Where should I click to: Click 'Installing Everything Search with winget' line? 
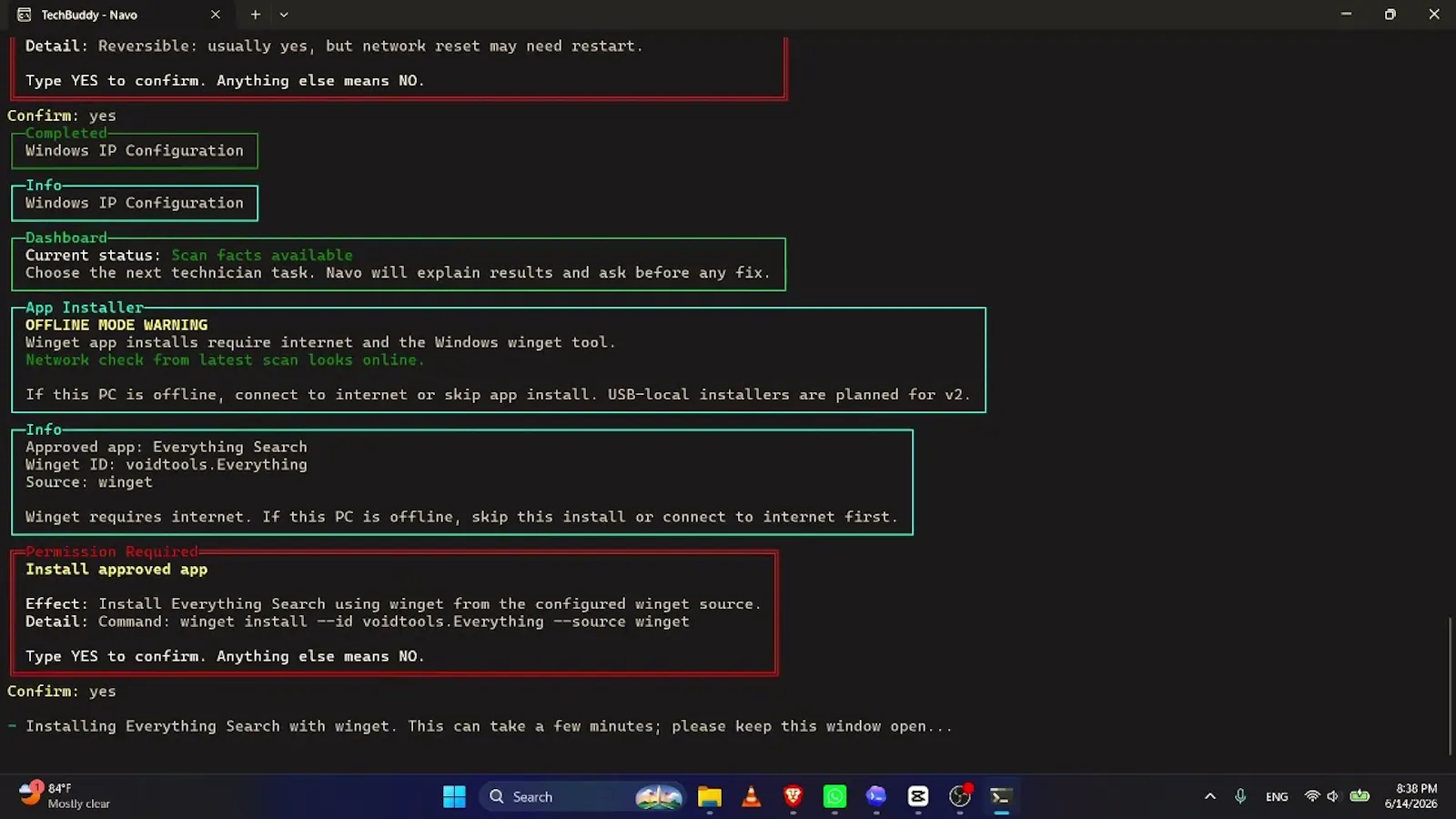(489, 726)
